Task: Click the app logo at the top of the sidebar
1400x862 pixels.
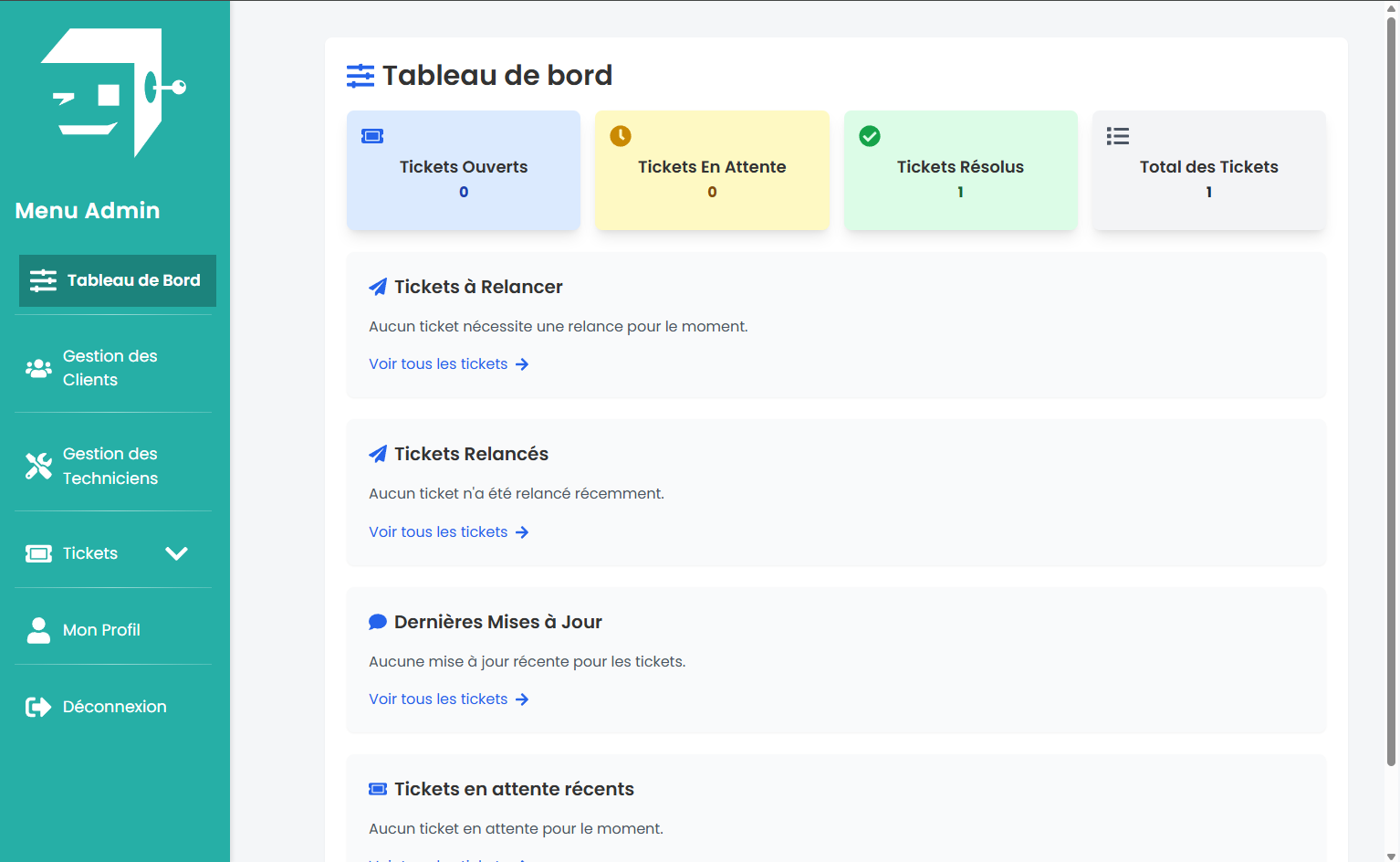Action: pyautogui.click(x=114, y=91)
